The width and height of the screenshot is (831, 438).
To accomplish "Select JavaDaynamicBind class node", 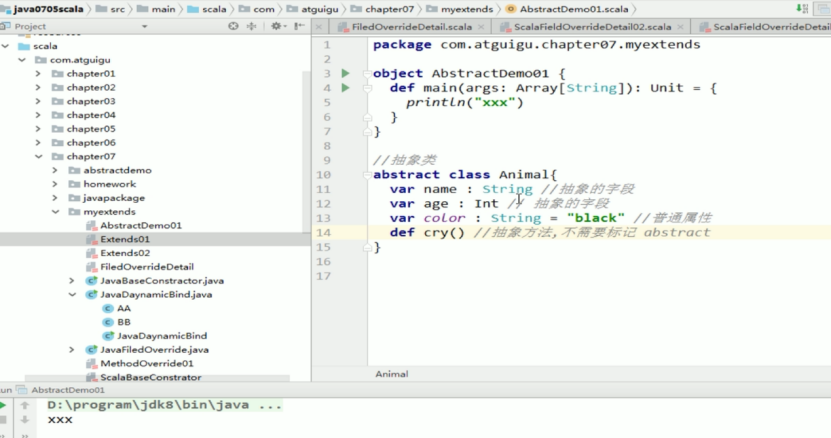I will (x=162, y=336).
